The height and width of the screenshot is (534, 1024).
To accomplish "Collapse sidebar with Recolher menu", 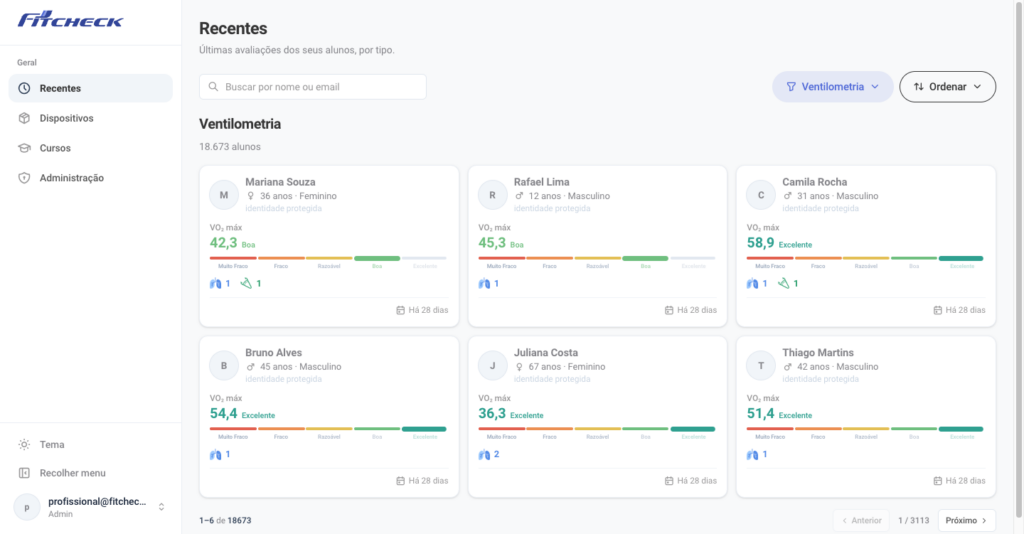I will click(x=91, y=473).
